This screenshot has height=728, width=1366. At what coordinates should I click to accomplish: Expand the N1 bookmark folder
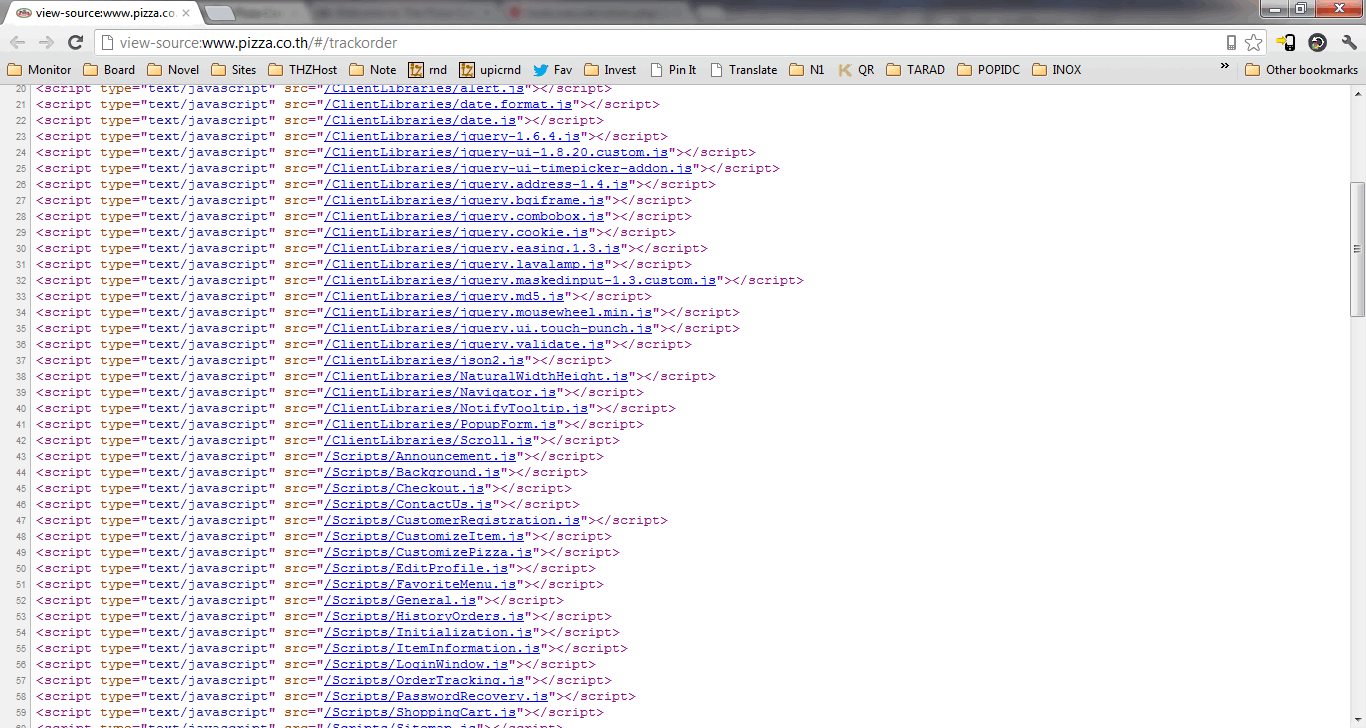pyautogui.click(x=807, y=70)
